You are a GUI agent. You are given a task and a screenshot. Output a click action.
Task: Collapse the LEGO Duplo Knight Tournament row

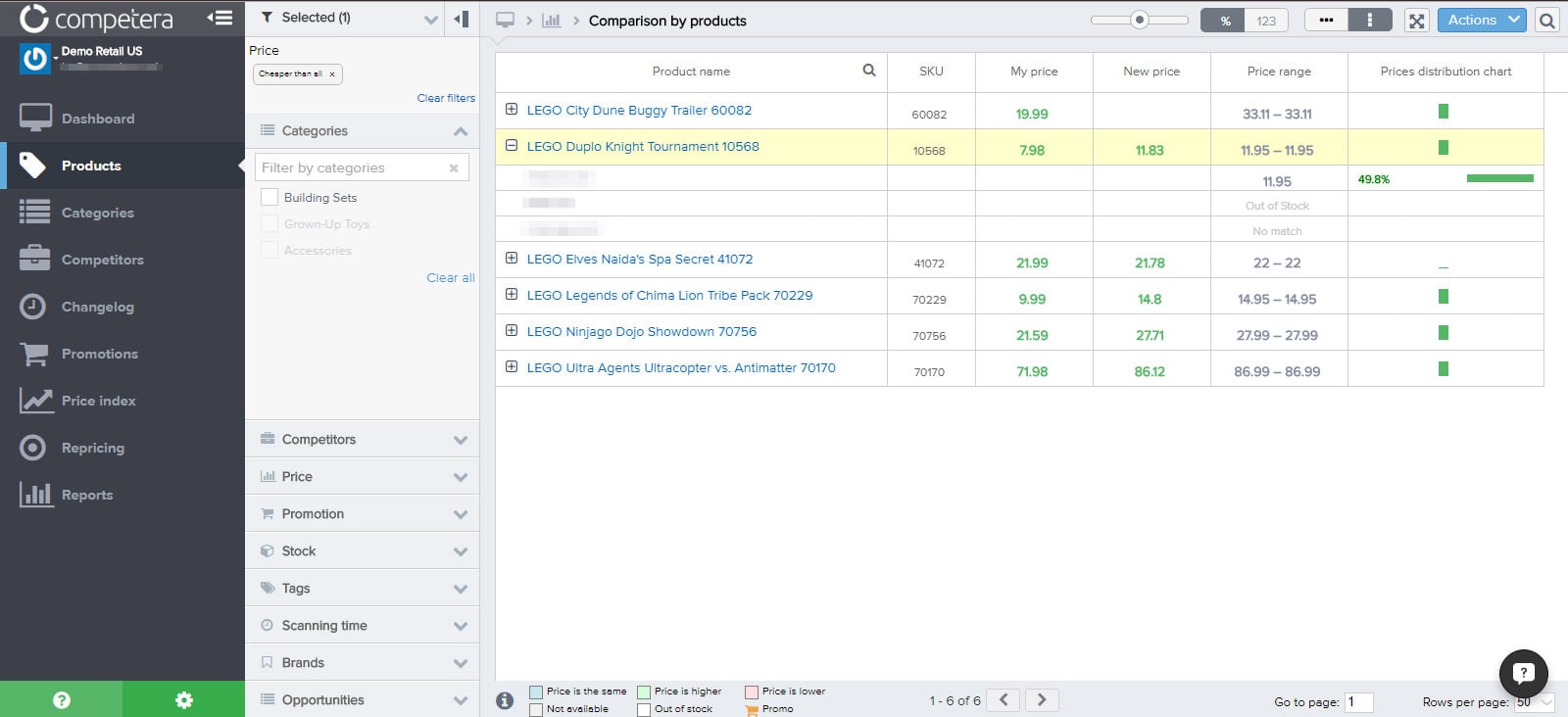point(512,145)
